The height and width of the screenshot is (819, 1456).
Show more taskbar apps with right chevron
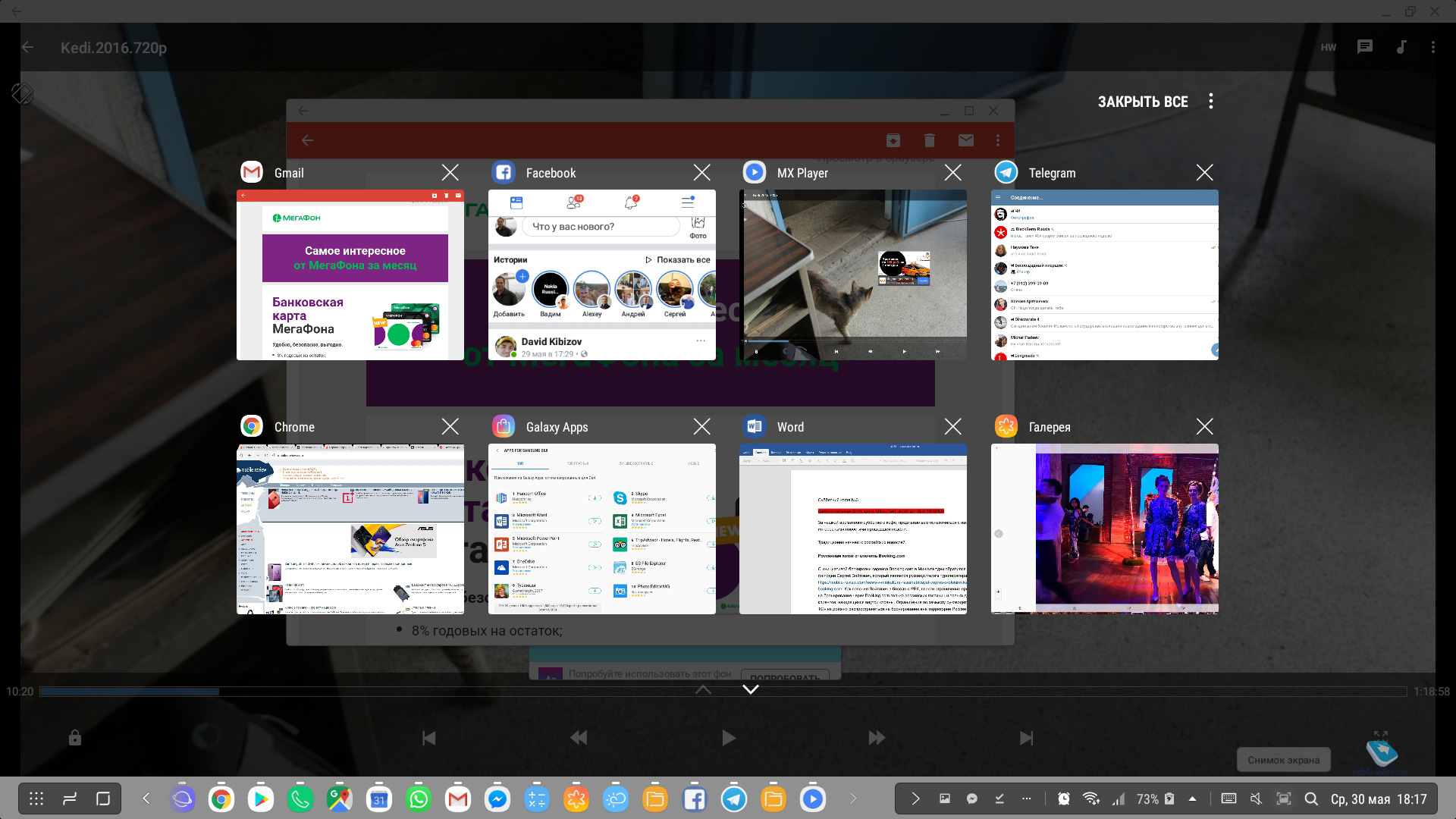(853, 799)
